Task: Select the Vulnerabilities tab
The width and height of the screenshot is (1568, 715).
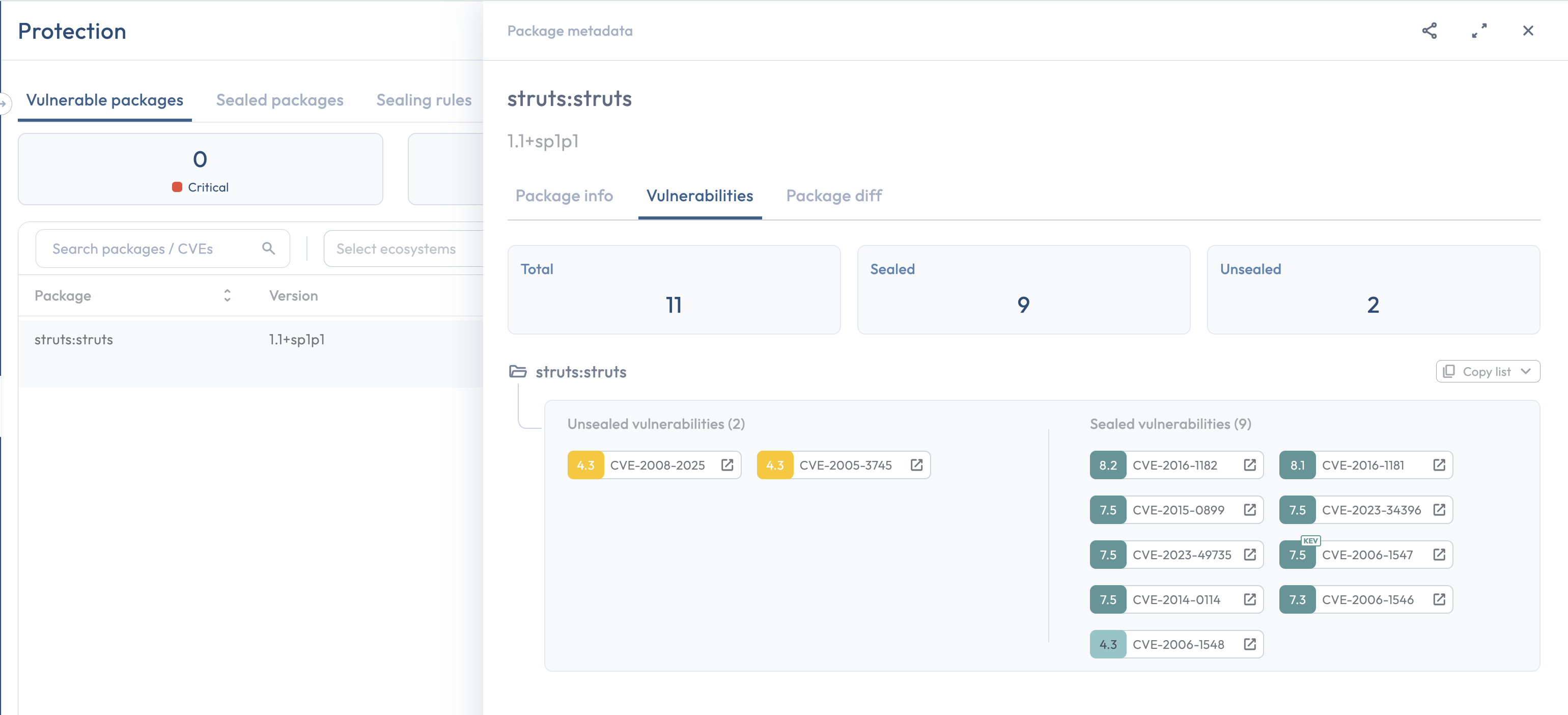Action: point(699,196)
